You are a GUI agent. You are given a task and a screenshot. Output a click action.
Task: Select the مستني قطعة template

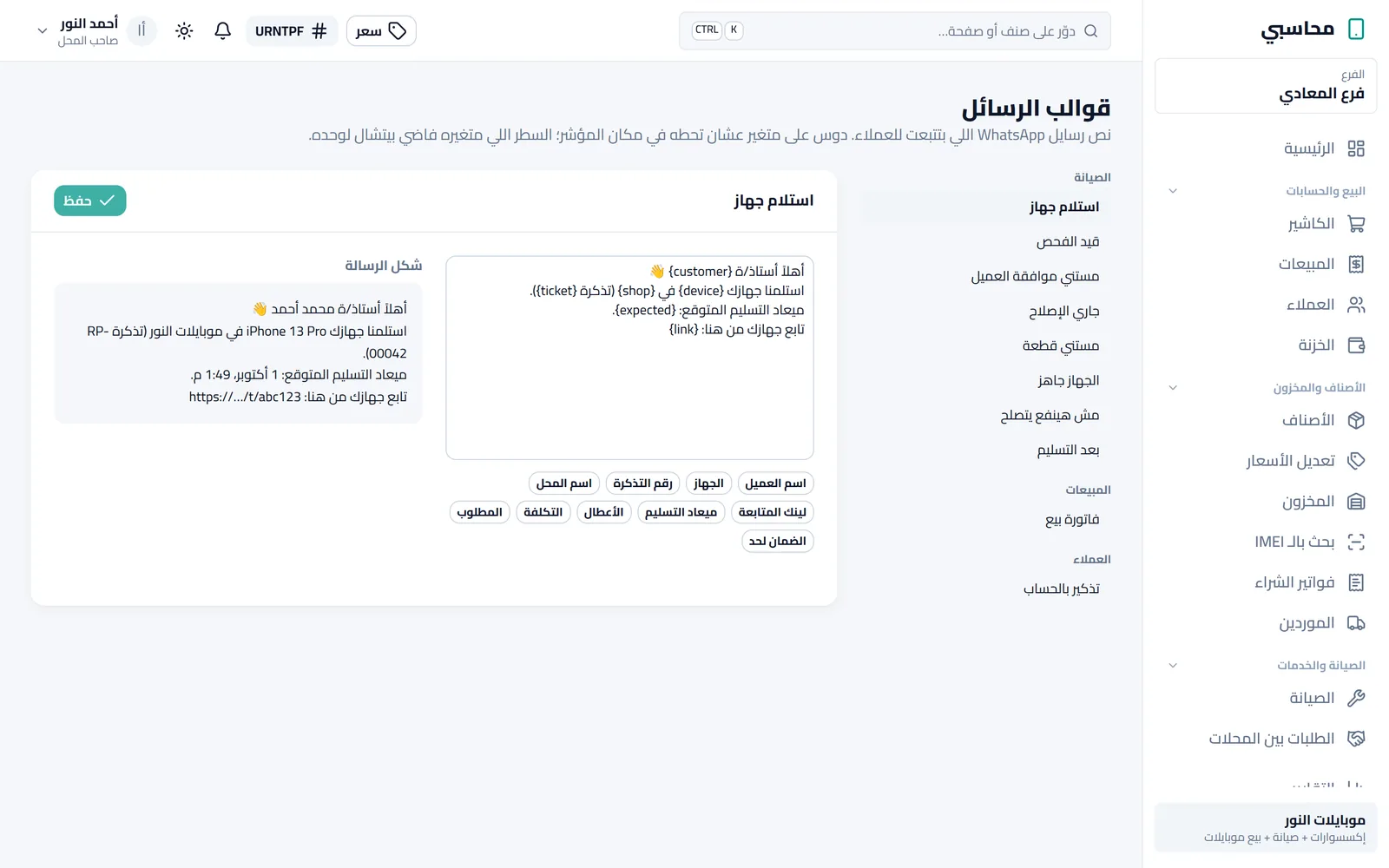(986, 345)
